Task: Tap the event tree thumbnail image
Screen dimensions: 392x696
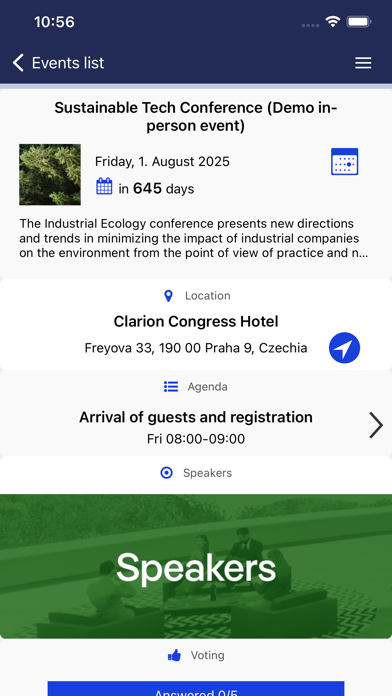Action: pyautogui.click(x=50, y=174)
